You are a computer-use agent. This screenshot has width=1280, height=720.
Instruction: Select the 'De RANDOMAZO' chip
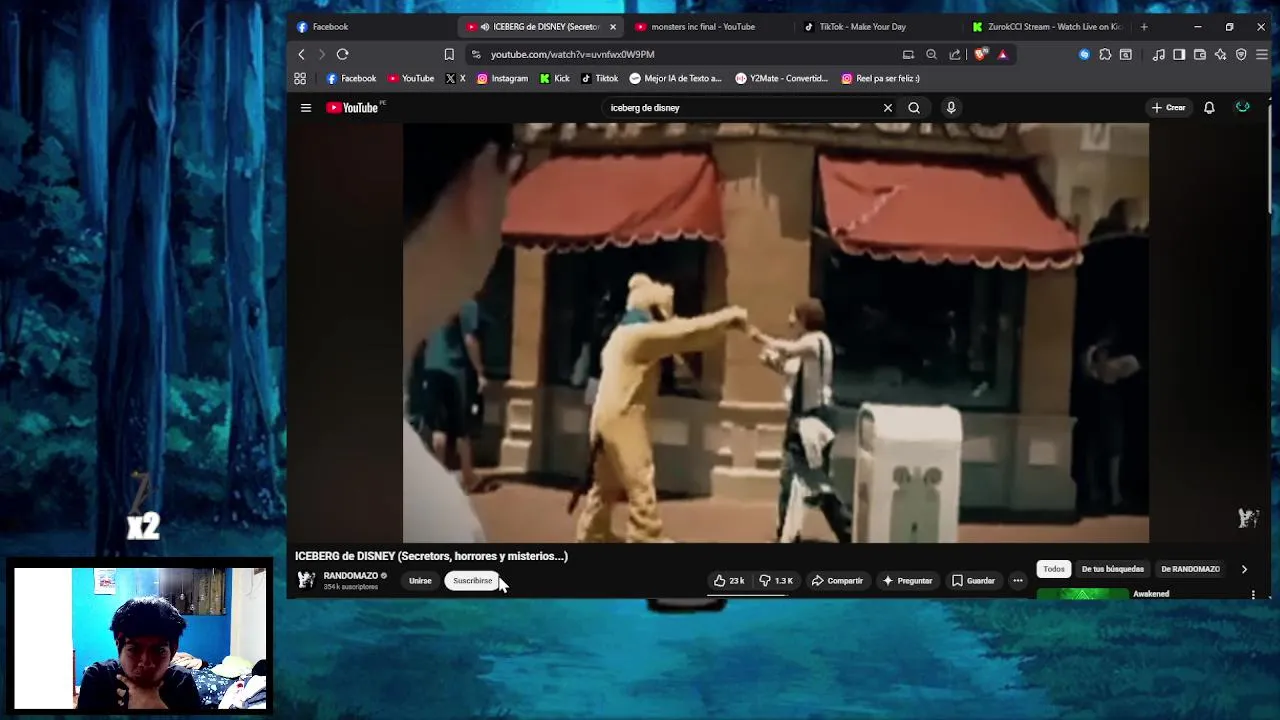point(1190,569)
